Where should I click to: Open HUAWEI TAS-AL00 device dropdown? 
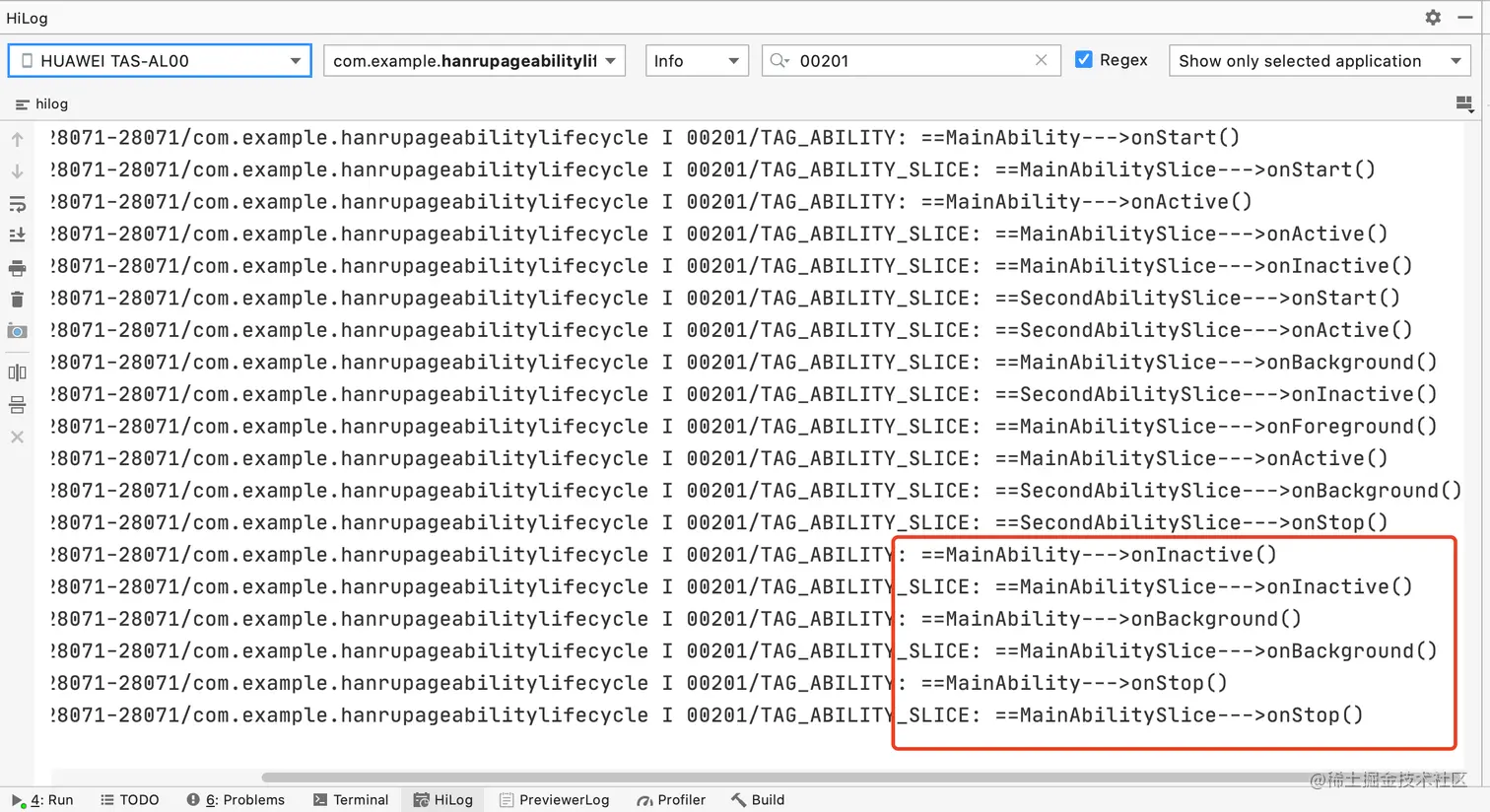point(160,61)
